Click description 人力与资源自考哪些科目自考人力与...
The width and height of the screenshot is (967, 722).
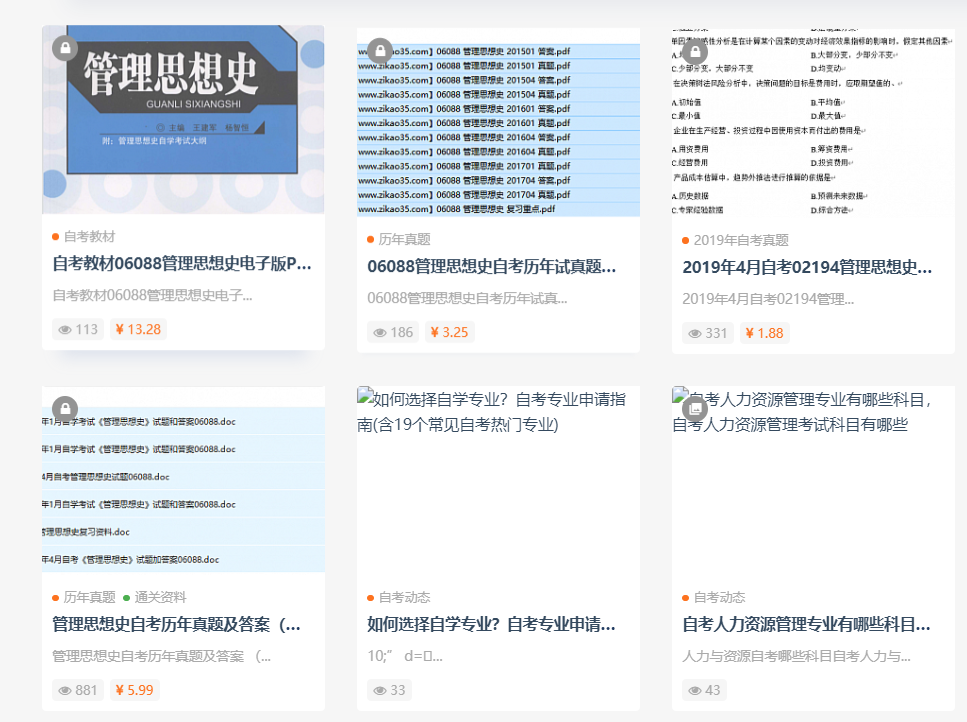[x=796, y=656]
